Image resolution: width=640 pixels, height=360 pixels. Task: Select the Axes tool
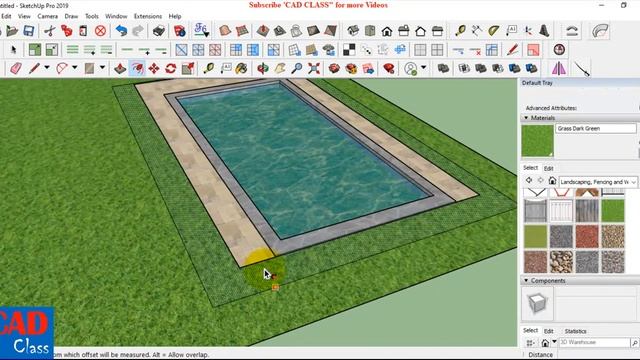coord(528,31)
